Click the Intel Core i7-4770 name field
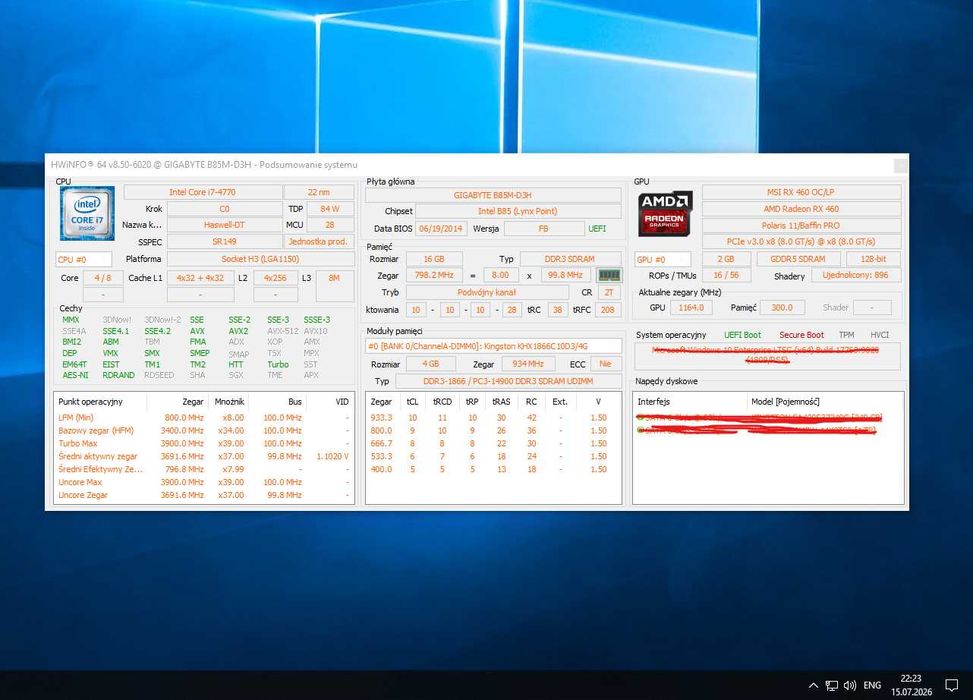This screenshot has width=973, height=700. pos(202,192)
